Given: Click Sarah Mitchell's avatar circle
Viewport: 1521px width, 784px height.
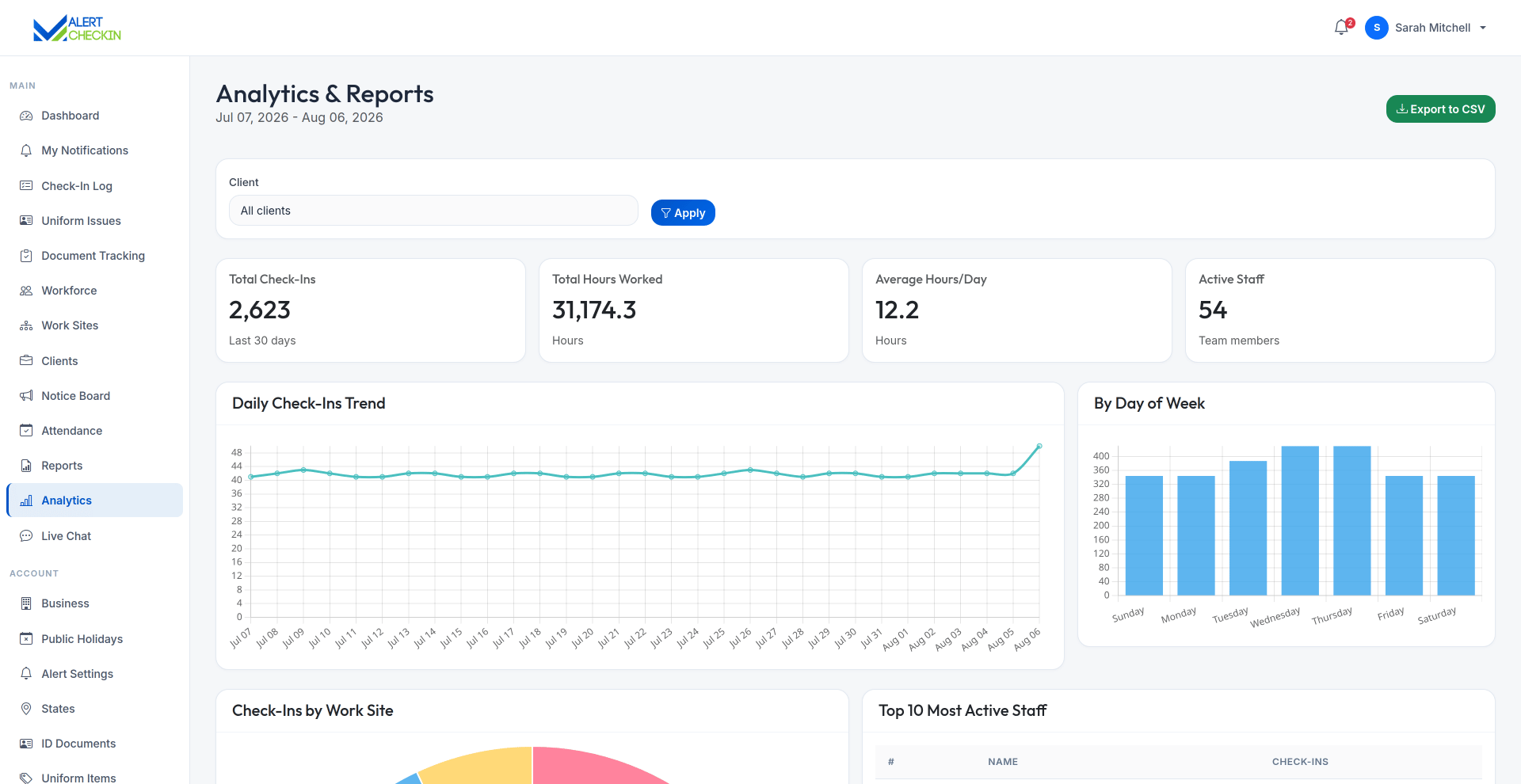Looking at the screenshot, I should tap(1377, 28).
